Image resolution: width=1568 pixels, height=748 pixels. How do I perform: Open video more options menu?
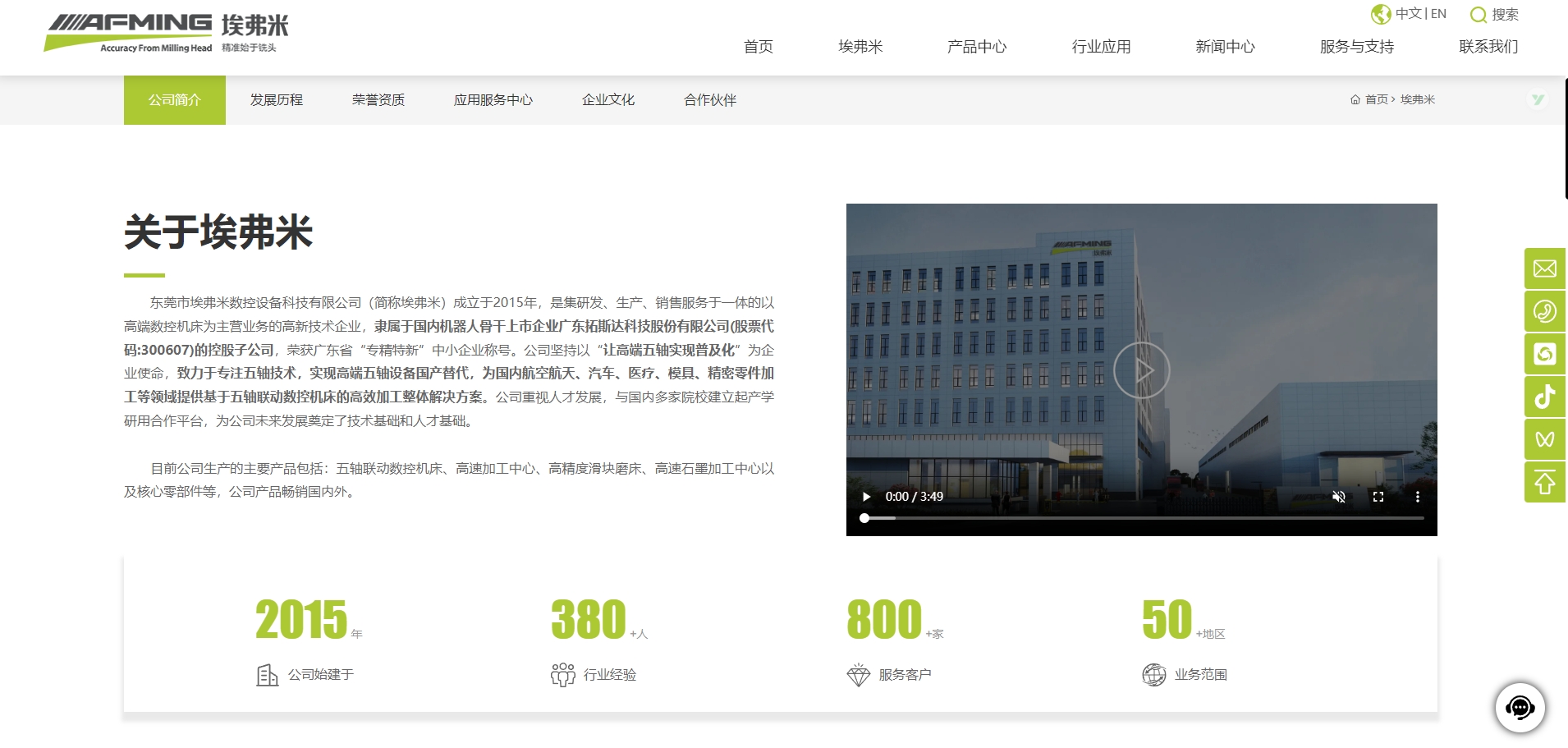click(x=1417, y=497)
